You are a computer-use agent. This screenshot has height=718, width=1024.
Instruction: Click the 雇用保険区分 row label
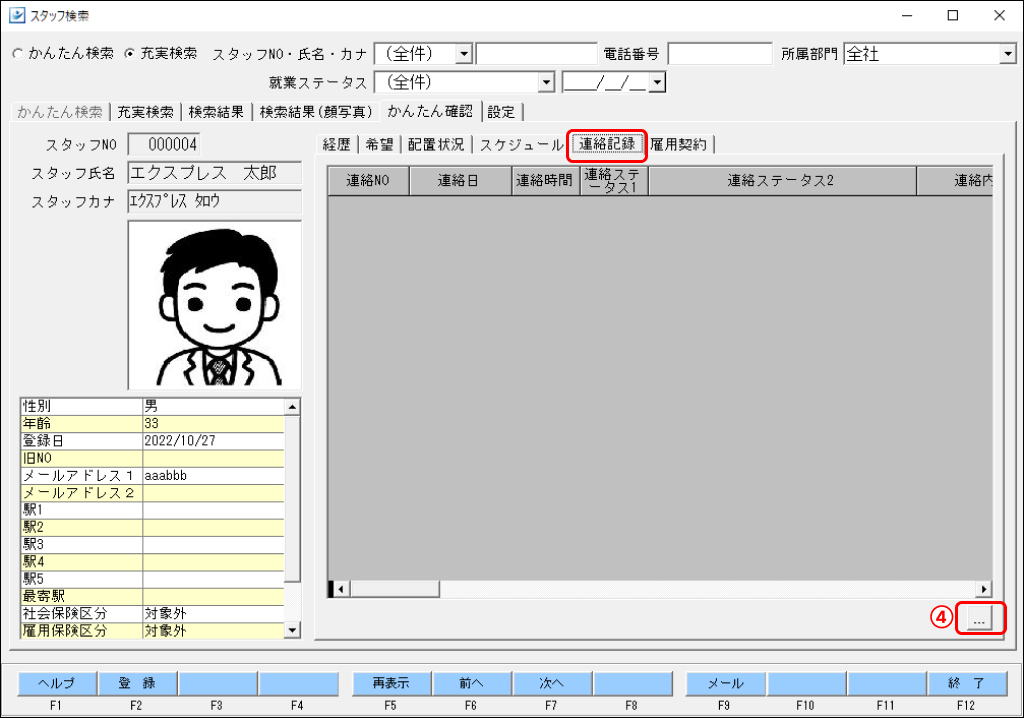82,631
